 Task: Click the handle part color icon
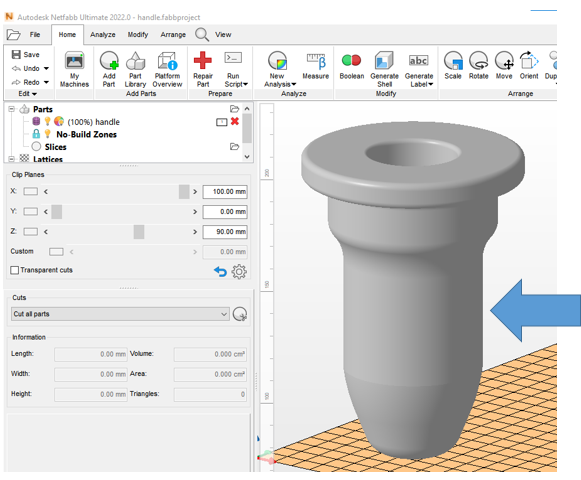pos(59,121)
